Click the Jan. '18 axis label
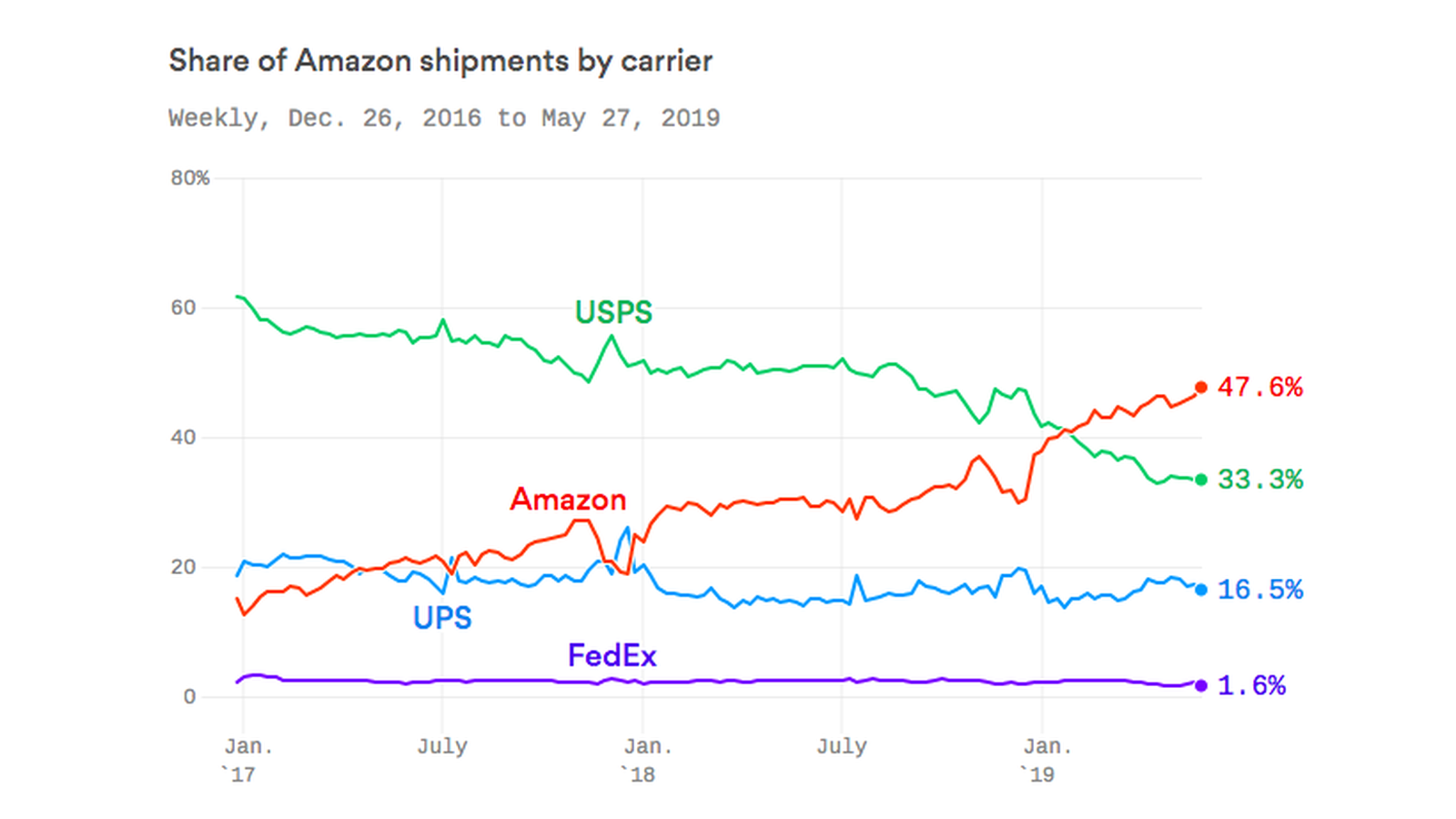 tap(647, 760)
